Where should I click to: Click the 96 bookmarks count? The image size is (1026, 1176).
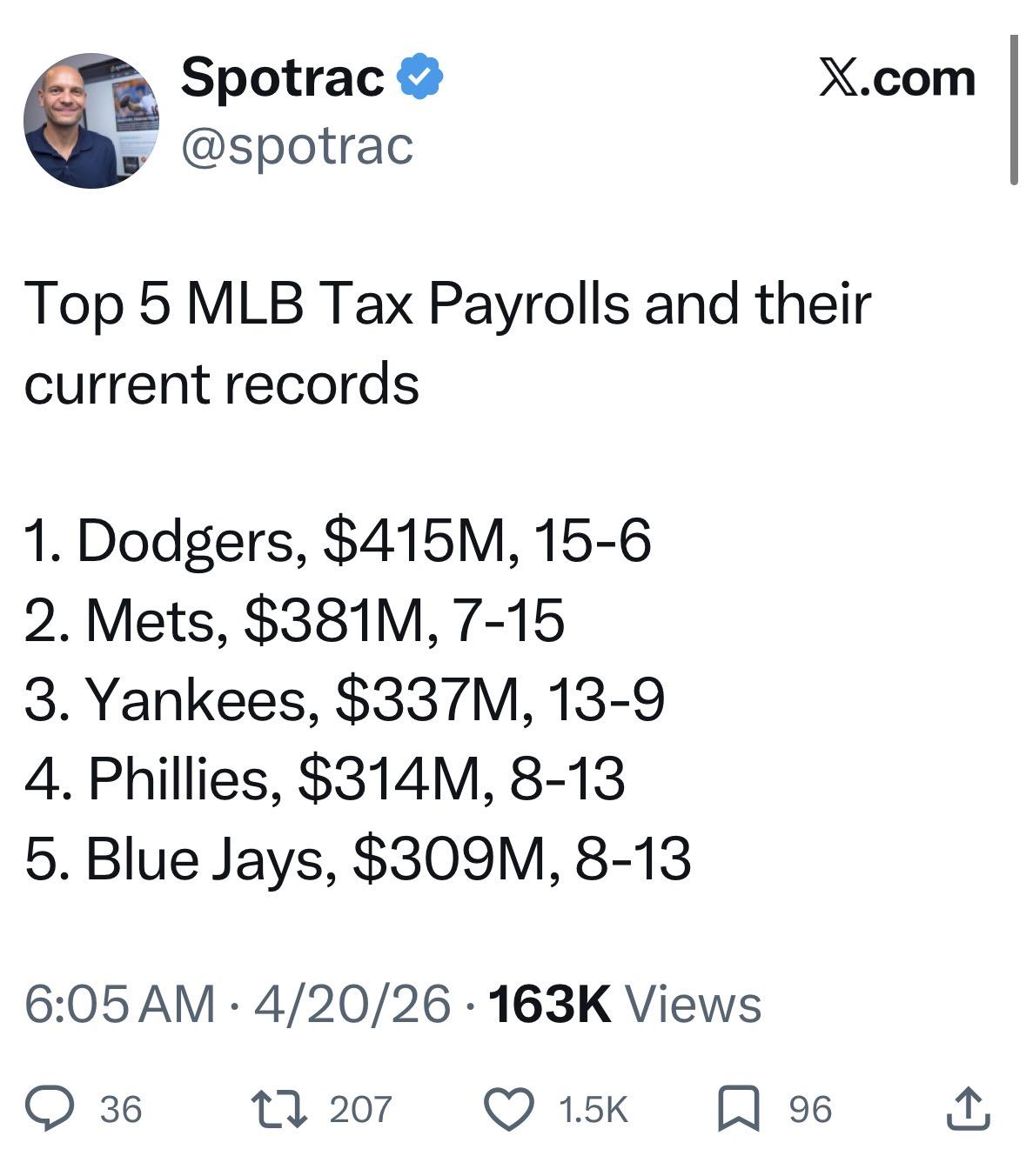[810, 1109]
